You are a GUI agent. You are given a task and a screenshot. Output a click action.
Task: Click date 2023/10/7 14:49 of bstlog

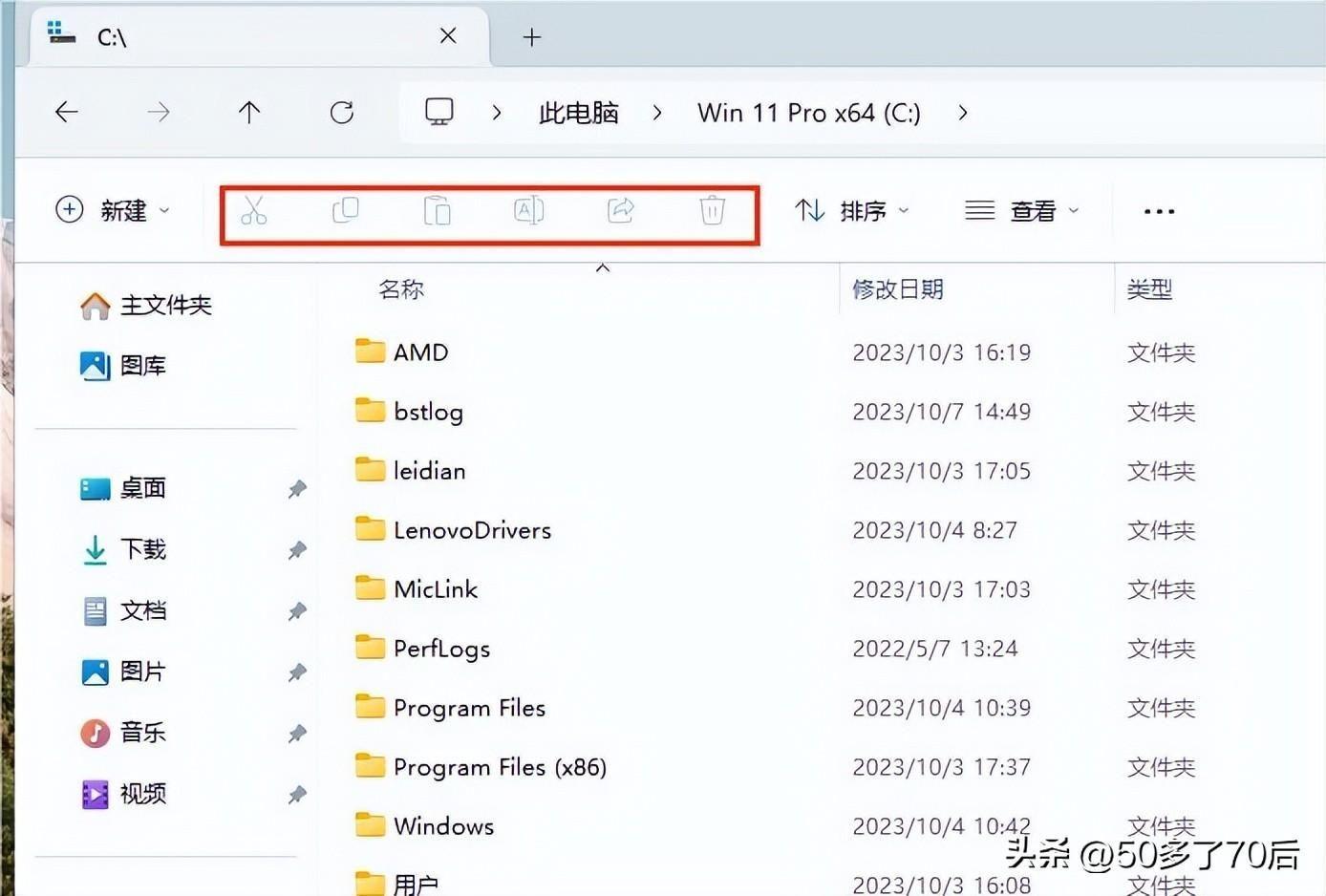(942, 412)
